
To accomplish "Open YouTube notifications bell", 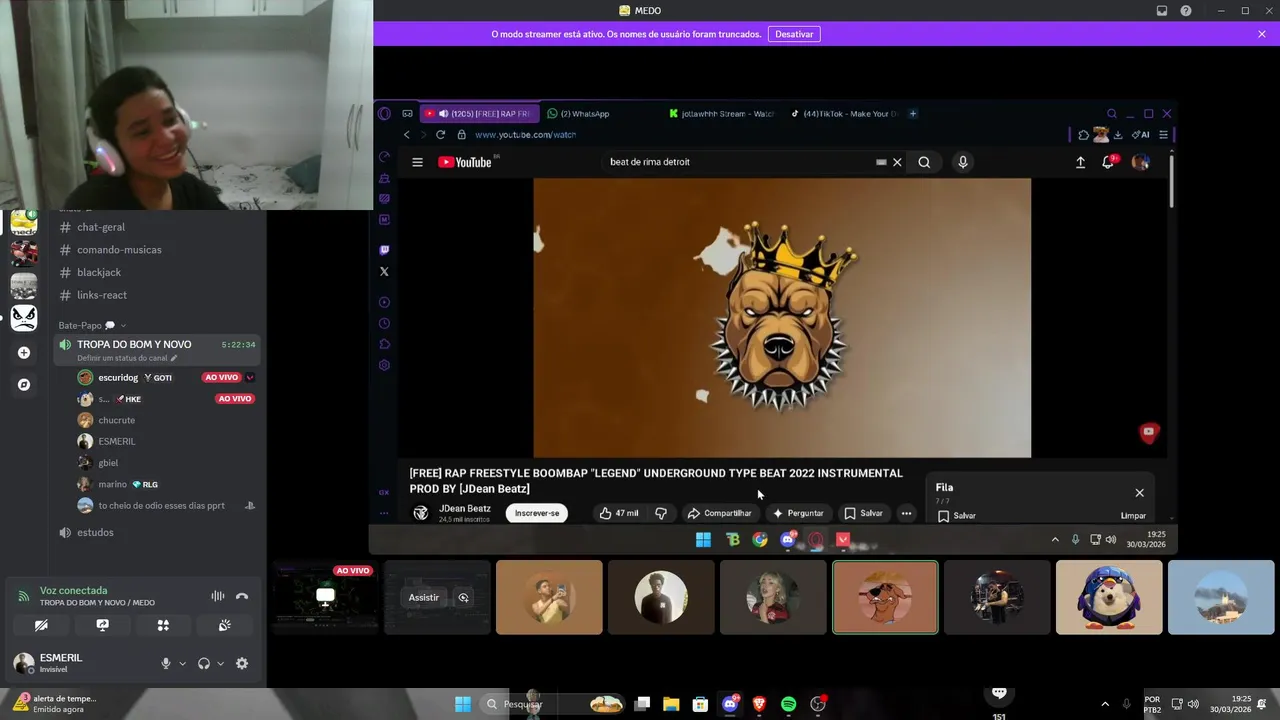I will (1108, 162).
